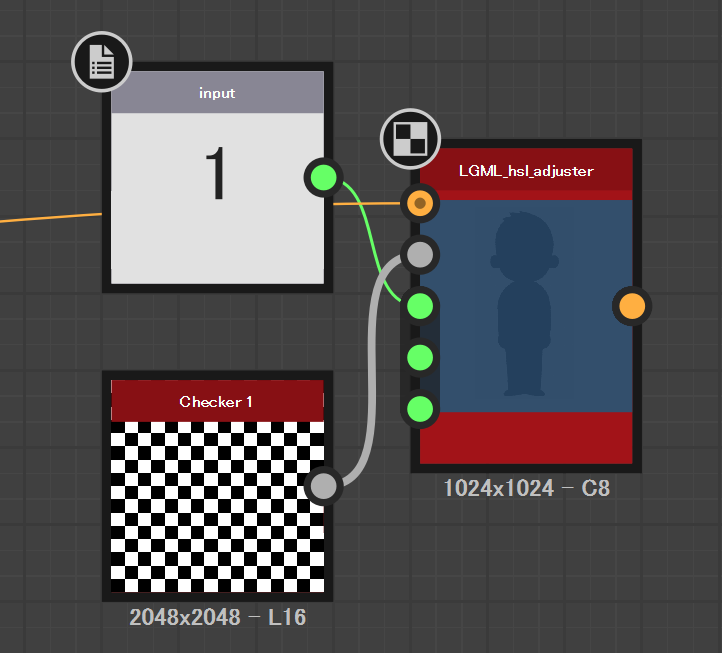Click the gray input connector on LGML_hsl_adjuster
Viewport: 722px width, 653px height.
tap(421, 254)
